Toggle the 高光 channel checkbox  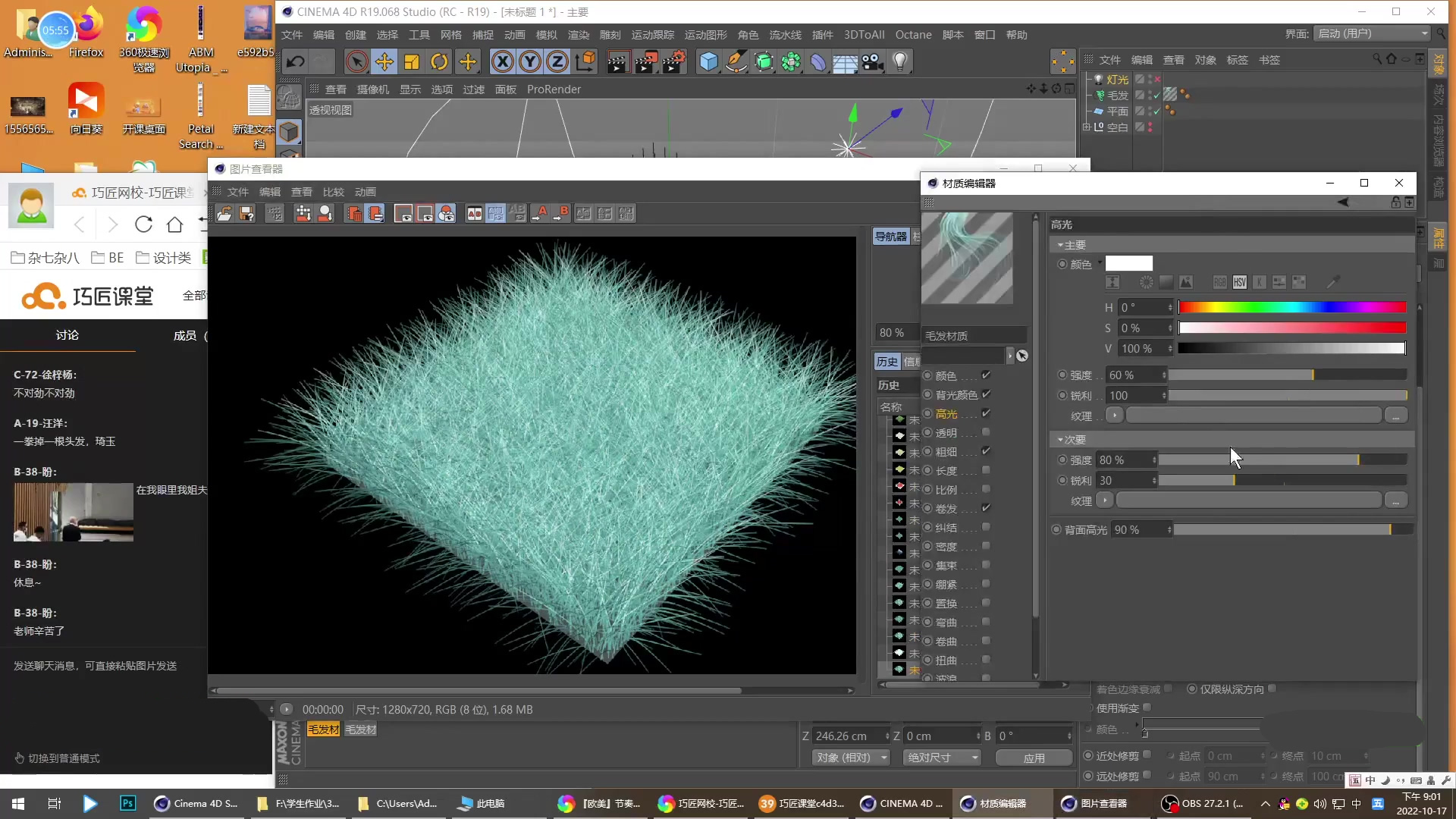[x=986, y=413]
